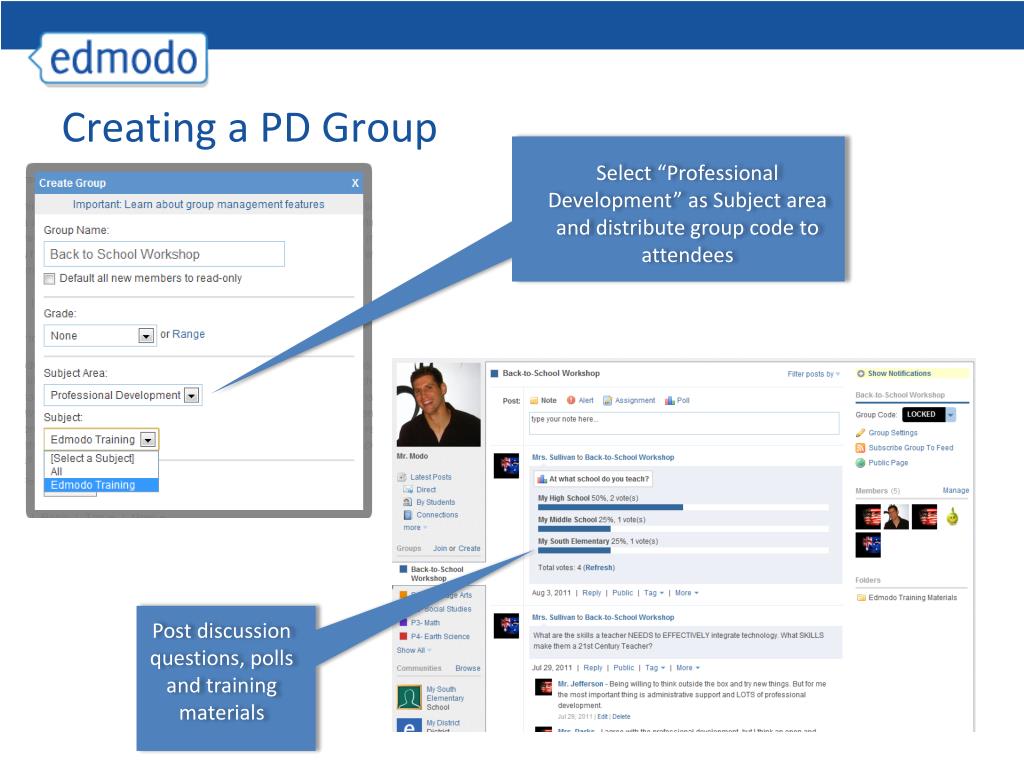Open the Grade dropdown showing None
This screenshot has height=768, width=1024.
point(100,336)
